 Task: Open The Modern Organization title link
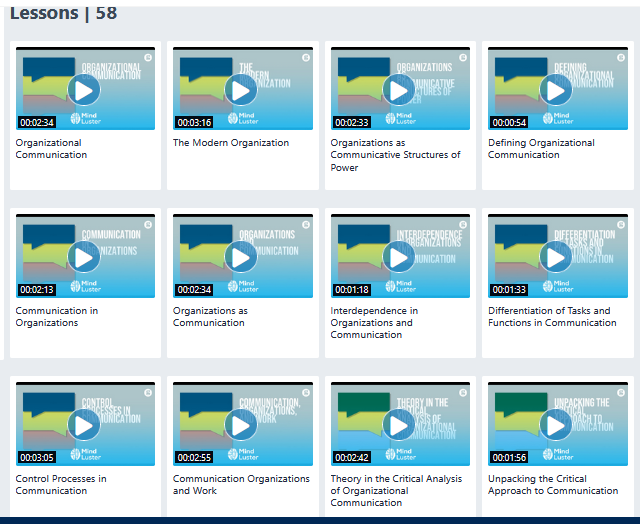click(231, 143)
